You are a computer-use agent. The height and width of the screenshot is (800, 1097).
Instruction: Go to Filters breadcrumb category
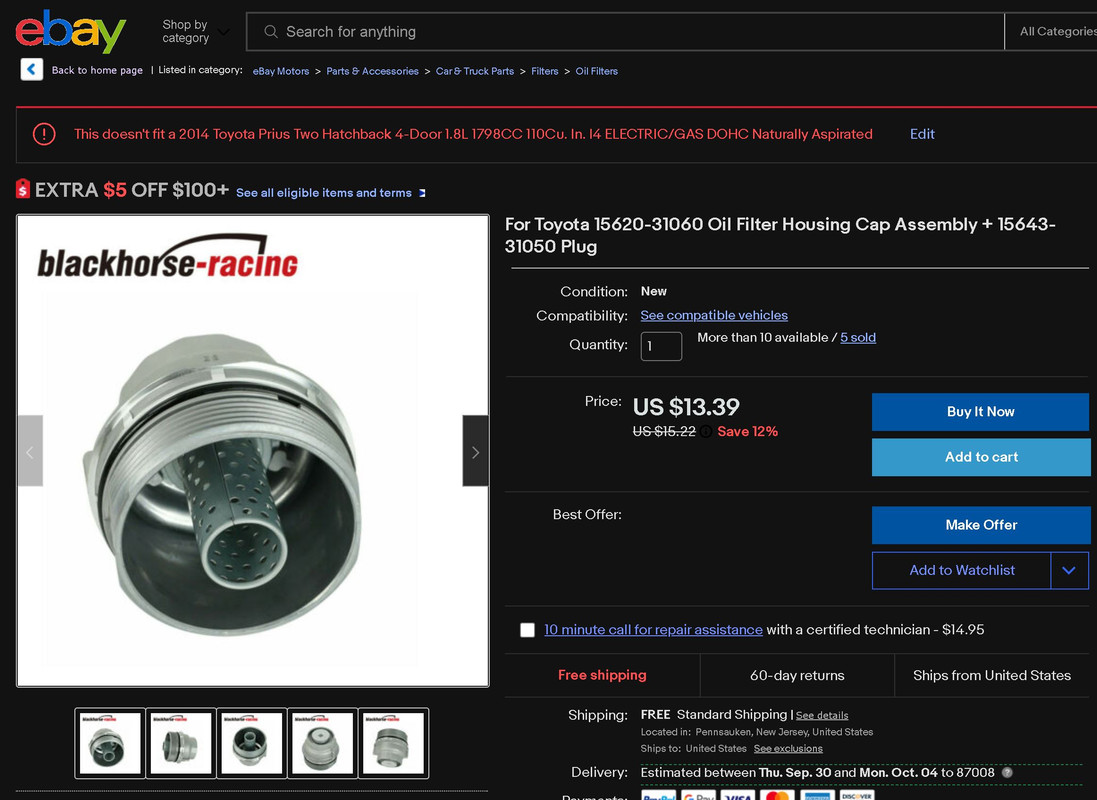[544, 71]
